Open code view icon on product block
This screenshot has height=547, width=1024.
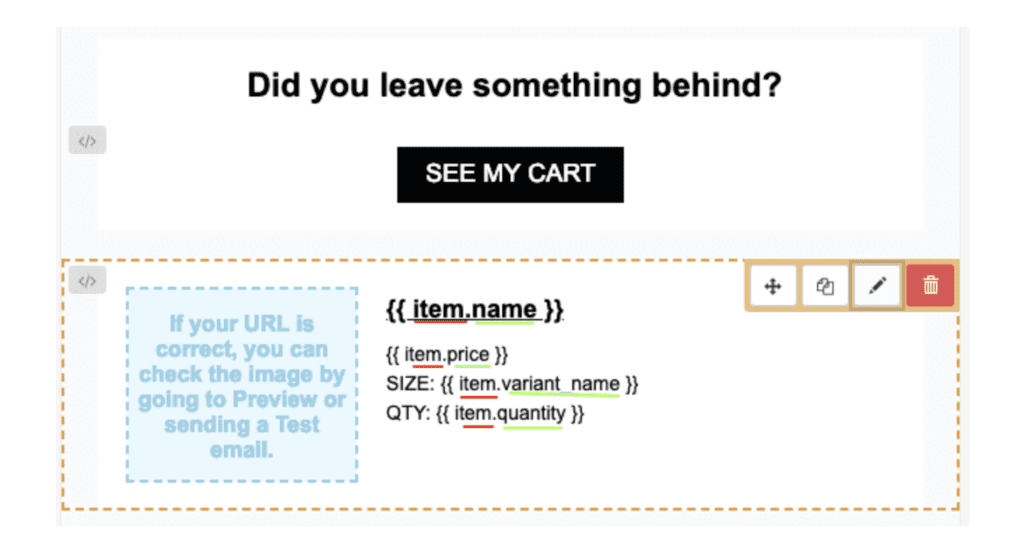click(x=88, y=281)
